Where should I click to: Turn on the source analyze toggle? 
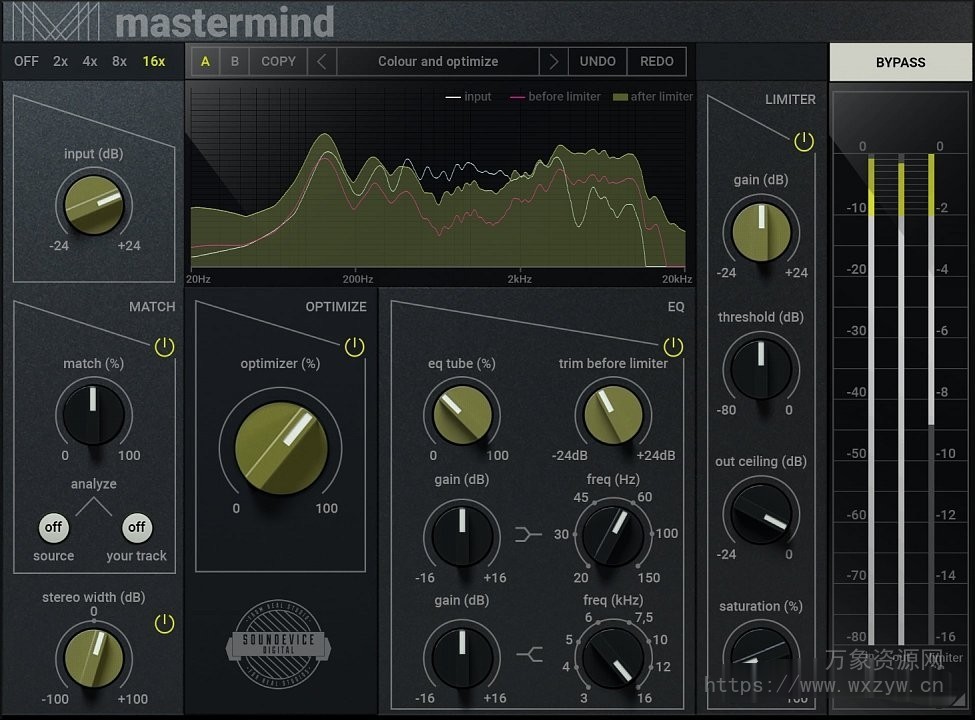click(x=53, y=528)
